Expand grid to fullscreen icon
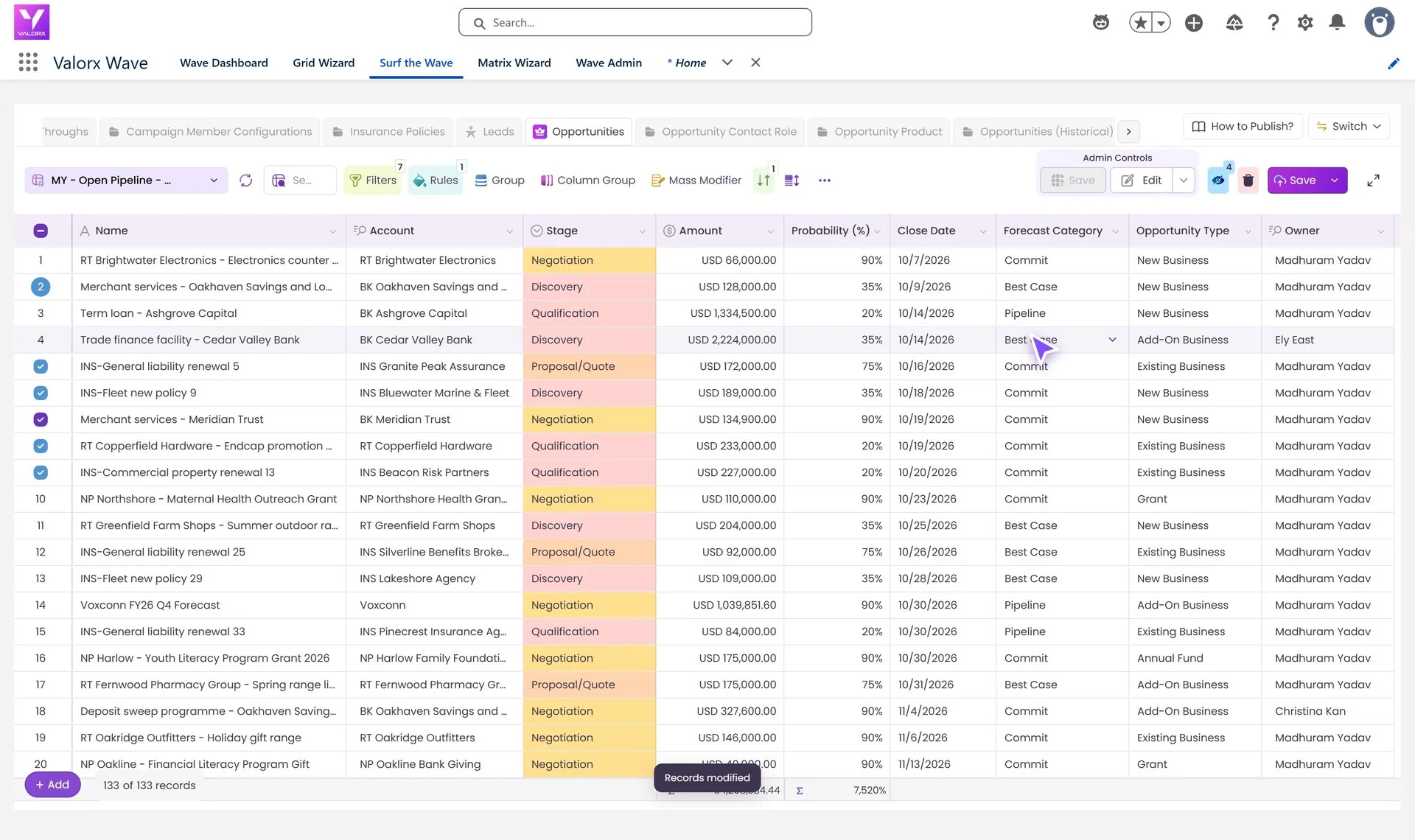Screen dimensions: 1415x840 [1373, 181]
